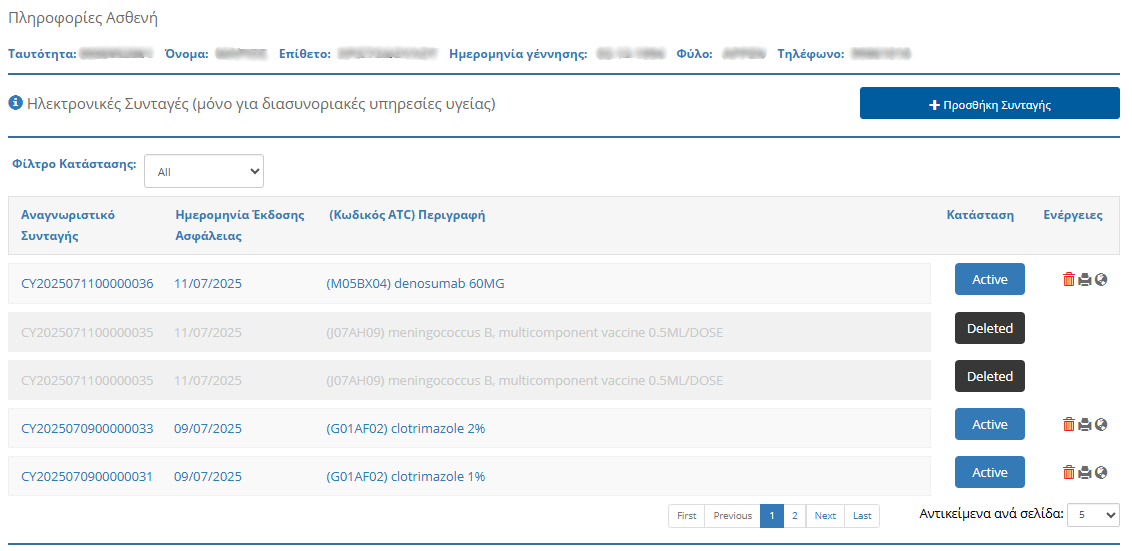1132x551 pixels.
Task: Delete the denosumab 60MG prescription via trash icon
Action: click(1068, 280)
